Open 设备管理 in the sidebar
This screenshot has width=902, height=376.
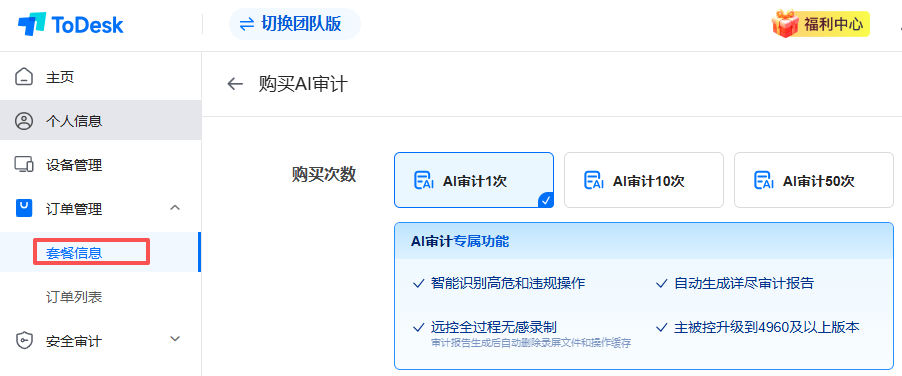pyautogui.click(x=101, y=165)
